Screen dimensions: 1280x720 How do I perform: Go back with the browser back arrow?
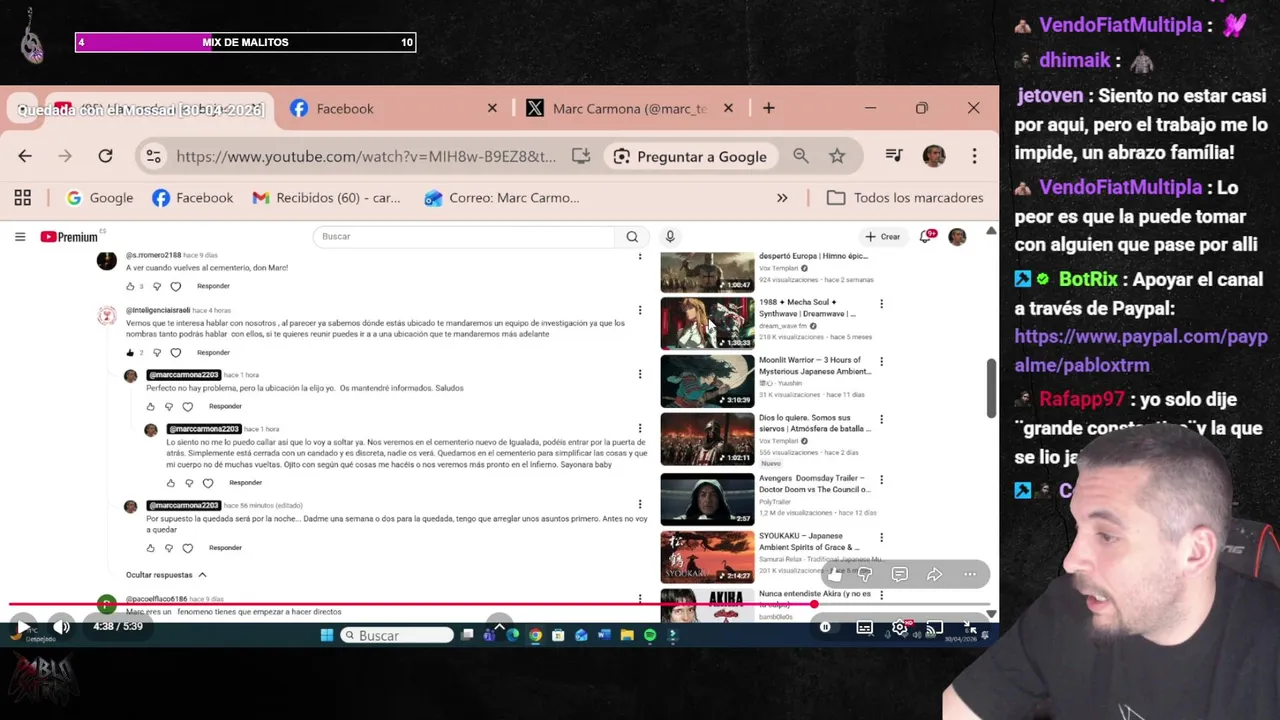pos(25,156)
